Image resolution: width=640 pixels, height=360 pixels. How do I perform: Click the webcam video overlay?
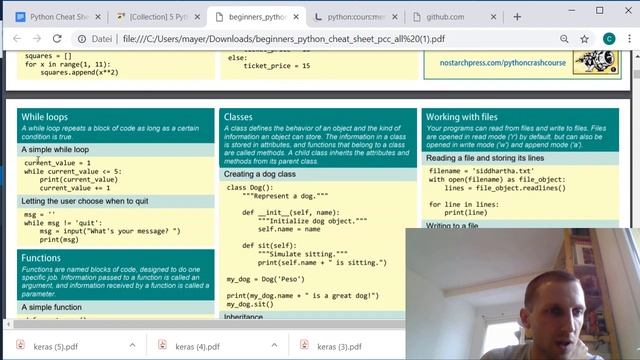523,294
